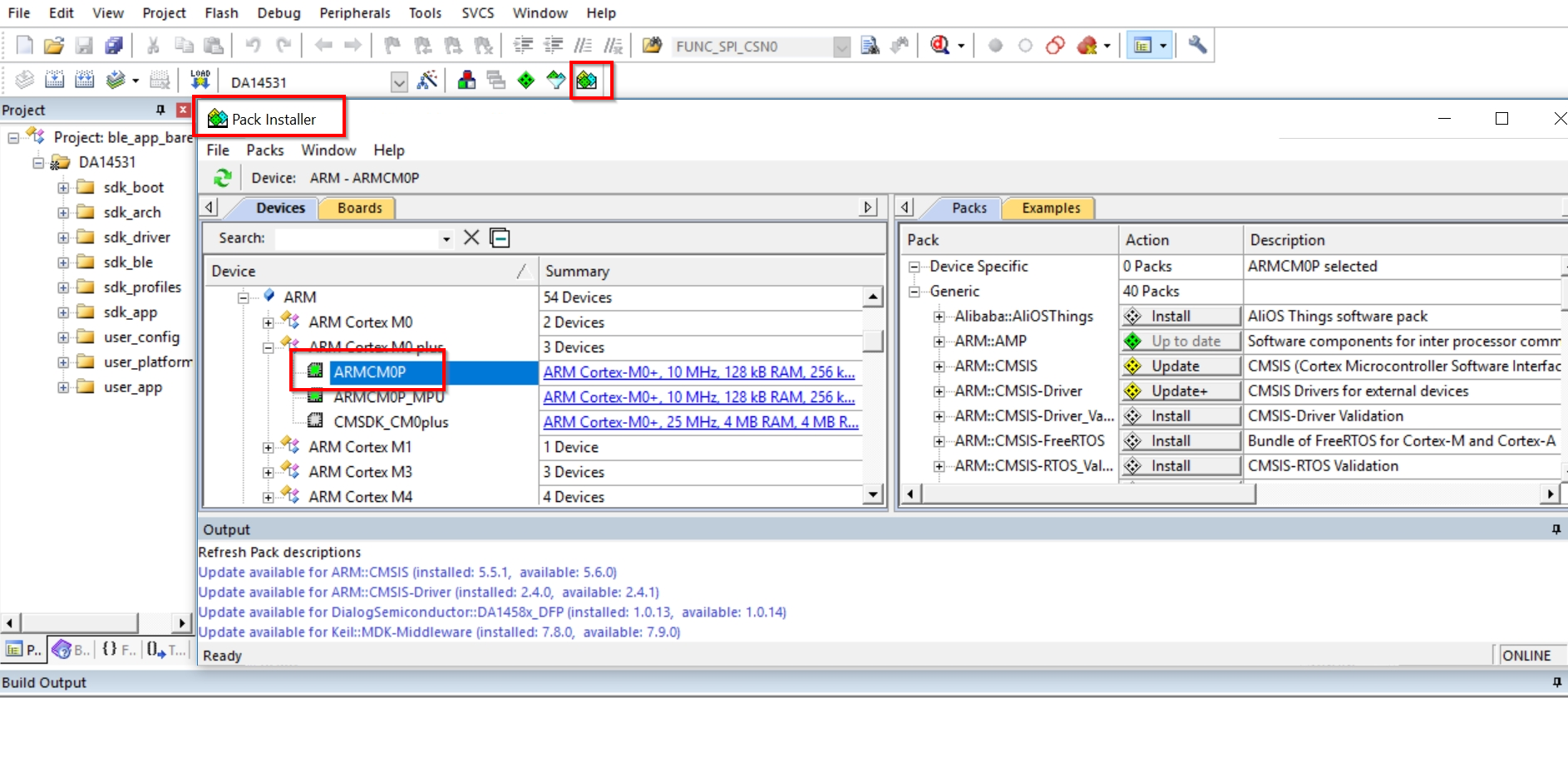The image size is (1568, 757).
Task: Open the ARMCM0P_MPU summary link
Action: pos(699,397)
